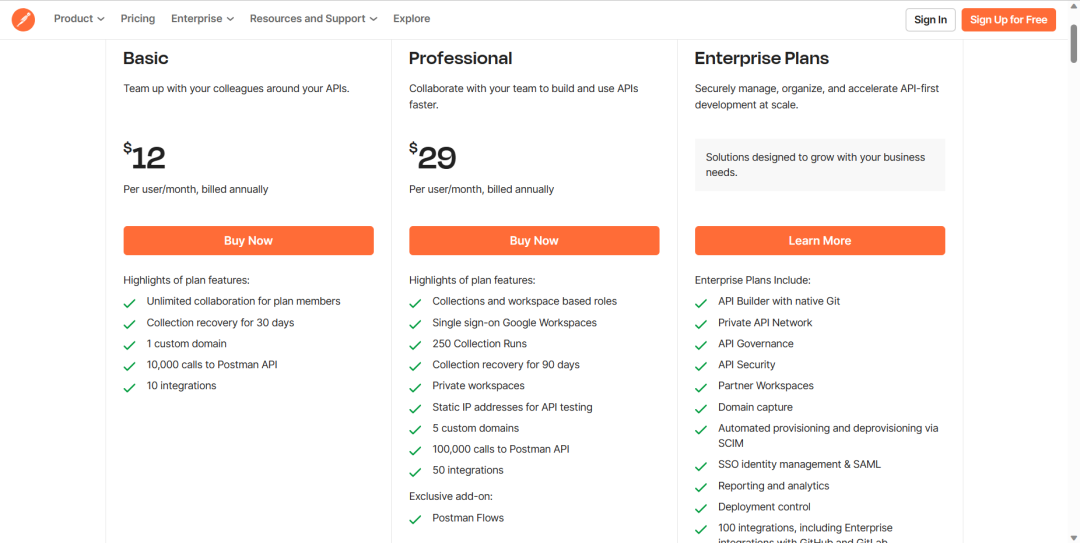Open the Product dropdown menu
This screenshot has width=1080, height=543.
(x=79, y=19)
